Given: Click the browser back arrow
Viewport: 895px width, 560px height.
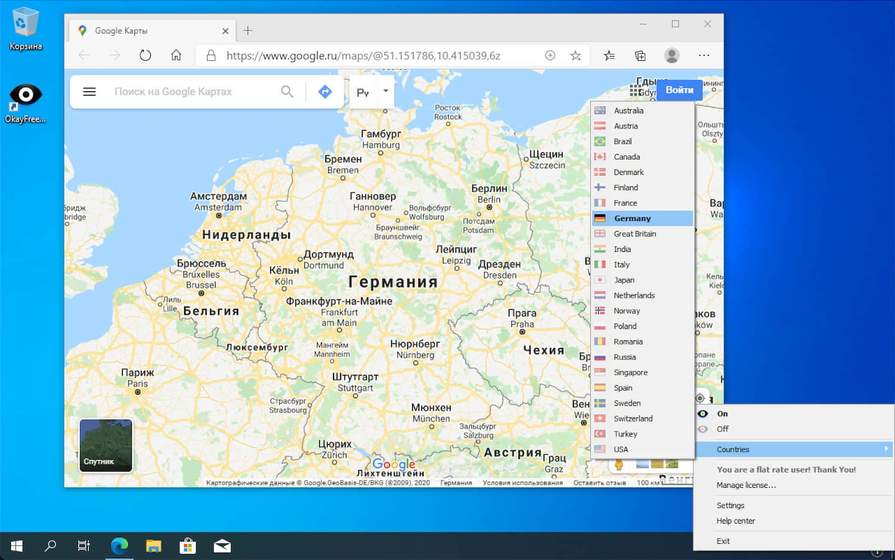Looking at the screenshot, I should pyautogui.click(x=84, y=55).
